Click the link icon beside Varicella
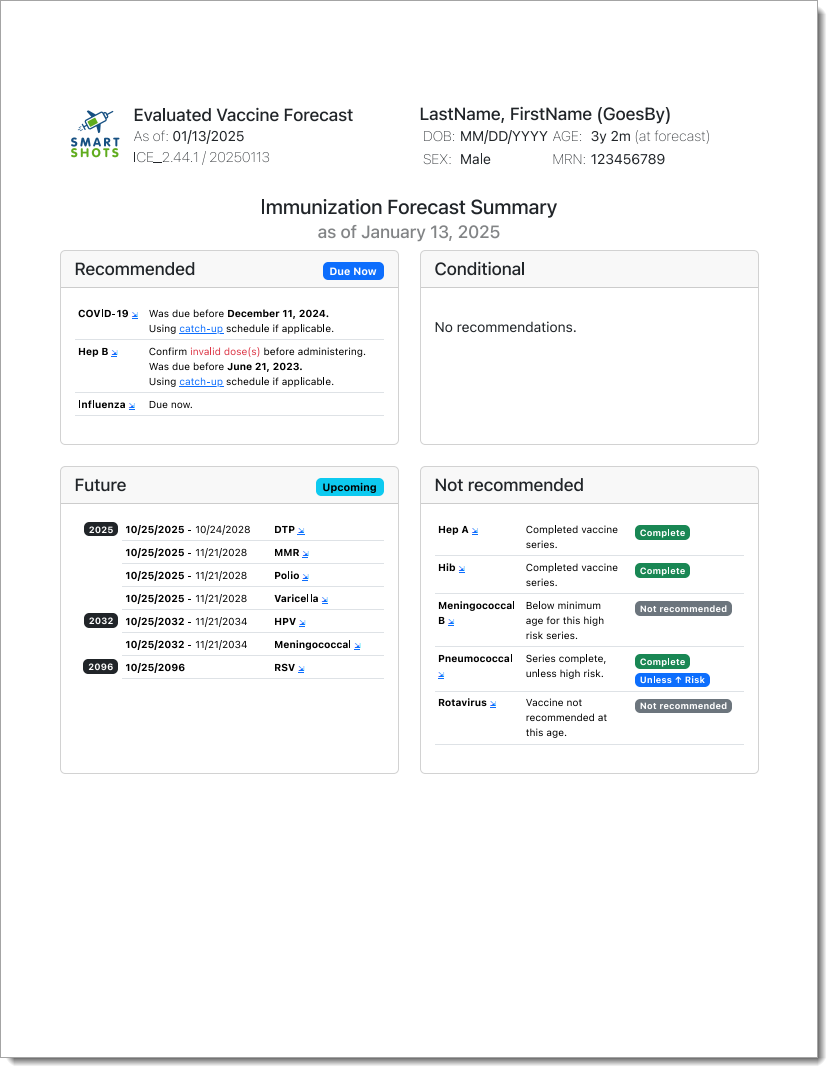833x1073 pixels. point(325,600)
